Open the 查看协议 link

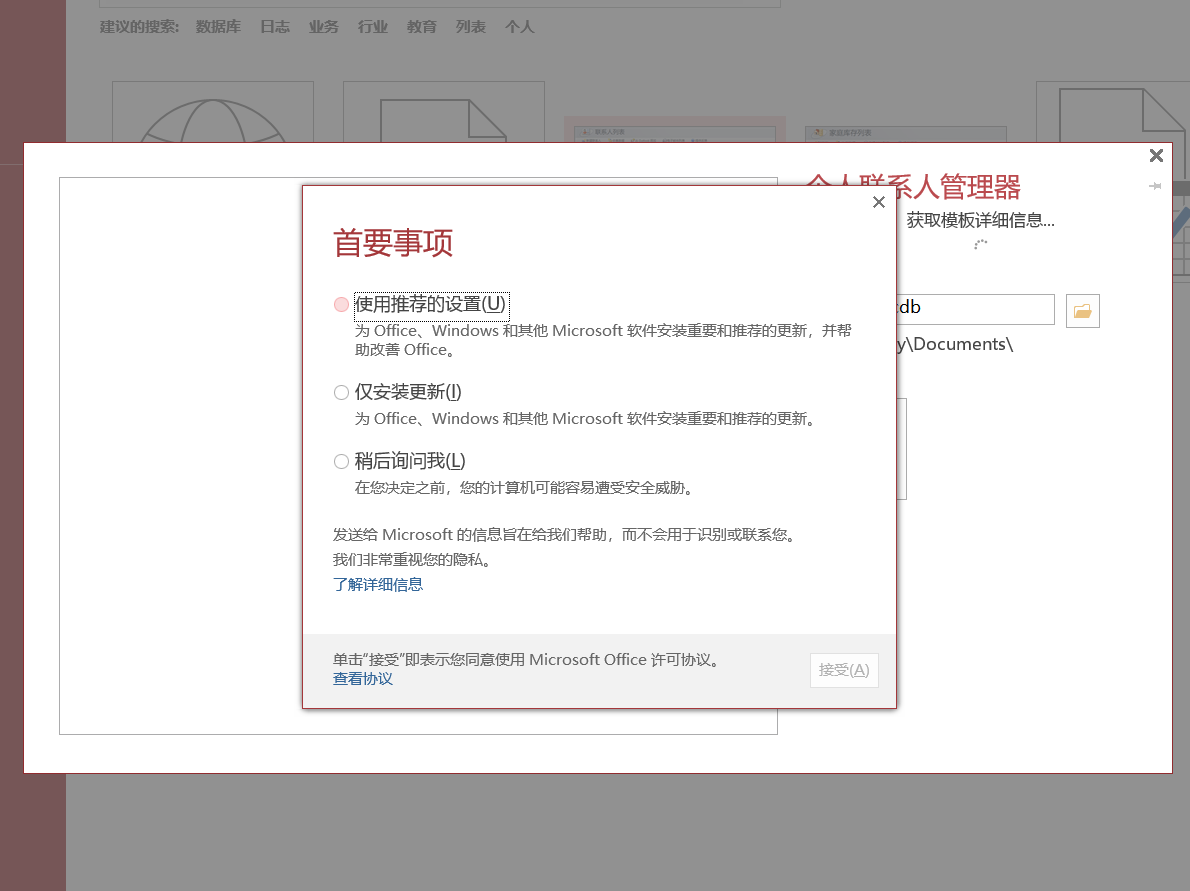(363, 678)
